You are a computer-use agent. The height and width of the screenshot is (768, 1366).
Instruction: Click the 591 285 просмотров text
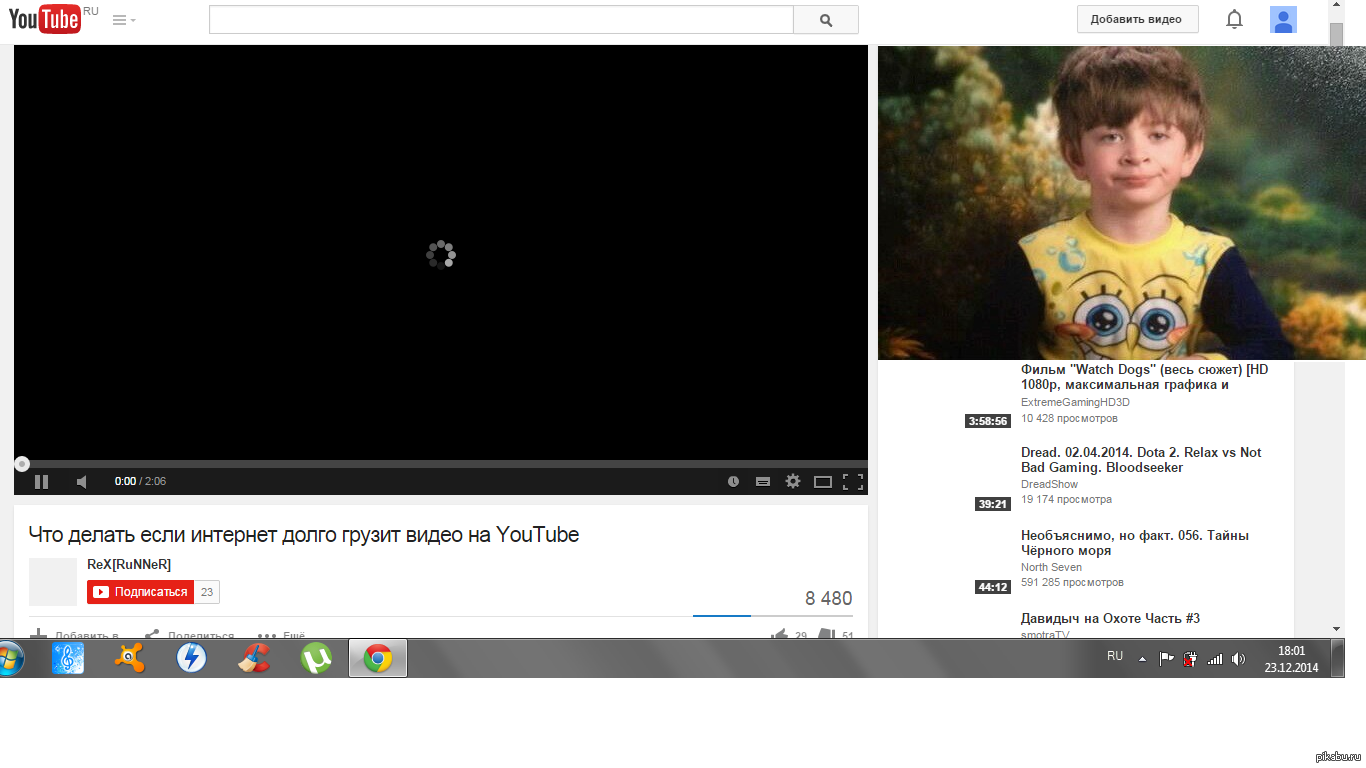tap(1072, 582)
